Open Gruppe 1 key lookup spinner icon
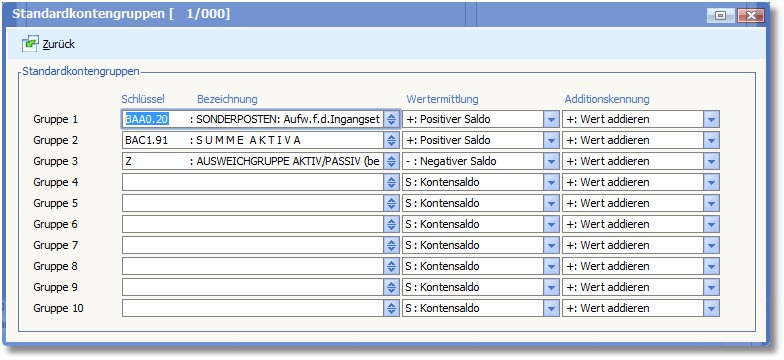Image resolution: width=784 pixels, height=360 pixels. tap(392, 120)
